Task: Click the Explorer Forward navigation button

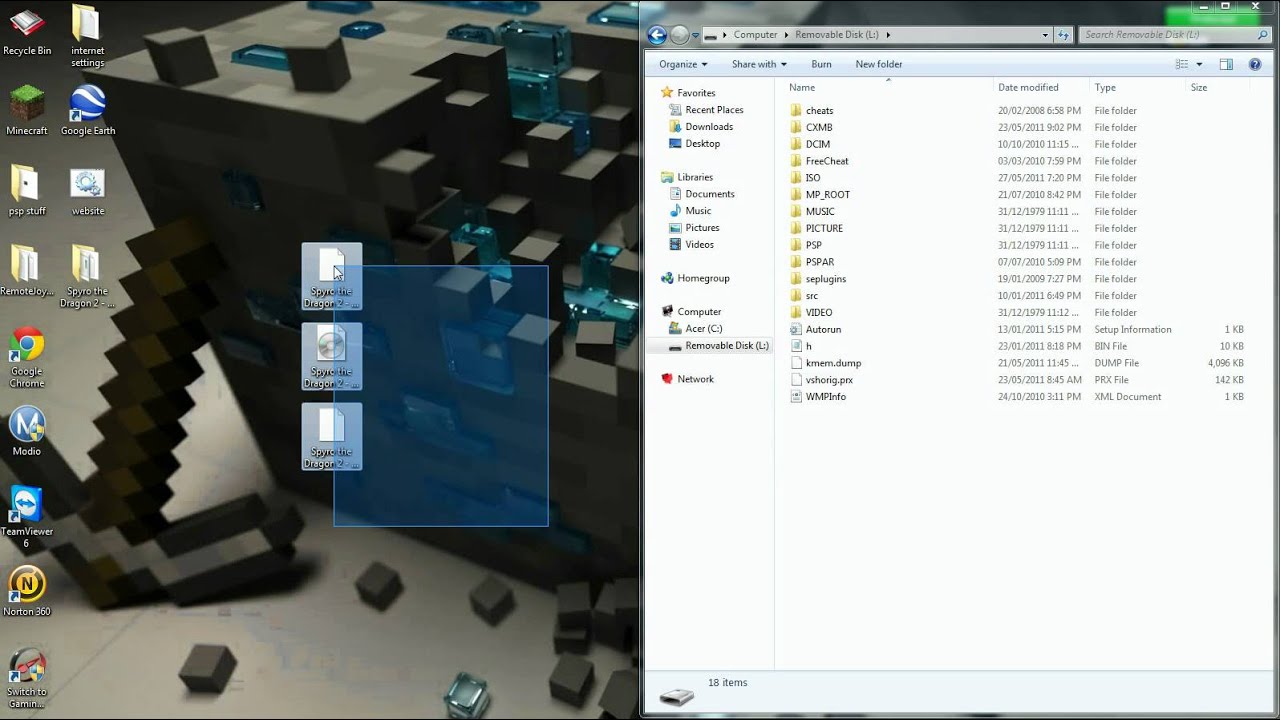Action: coord(680,35)
